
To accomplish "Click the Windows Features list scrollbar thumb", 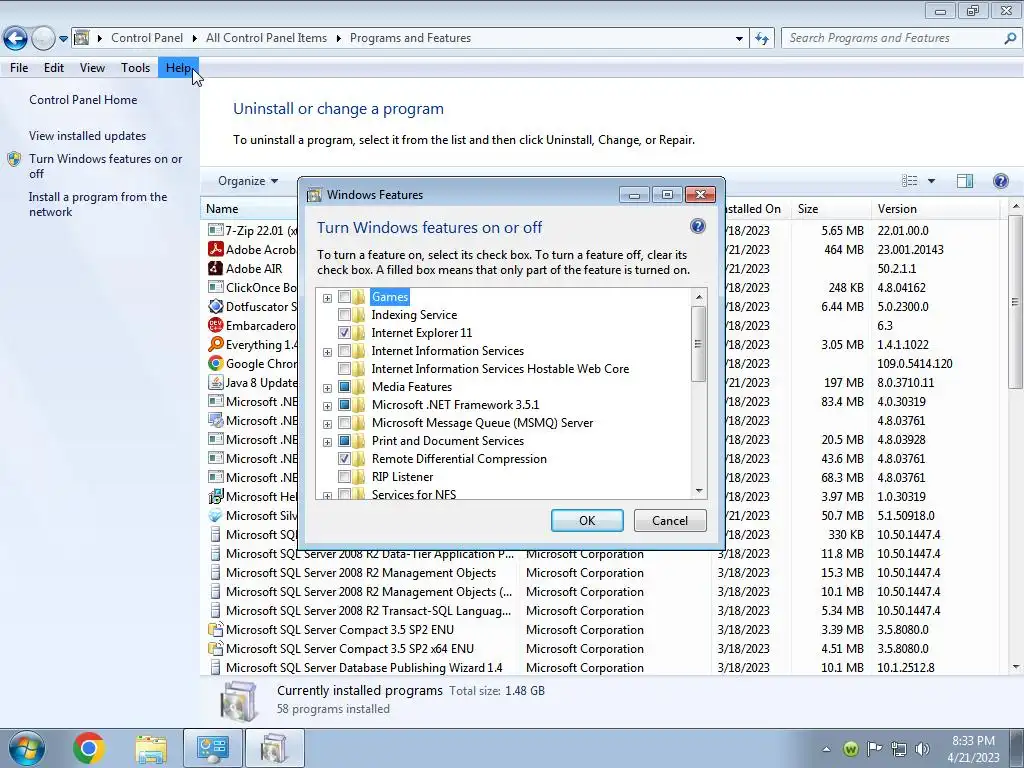I will (x=698, y=344).
